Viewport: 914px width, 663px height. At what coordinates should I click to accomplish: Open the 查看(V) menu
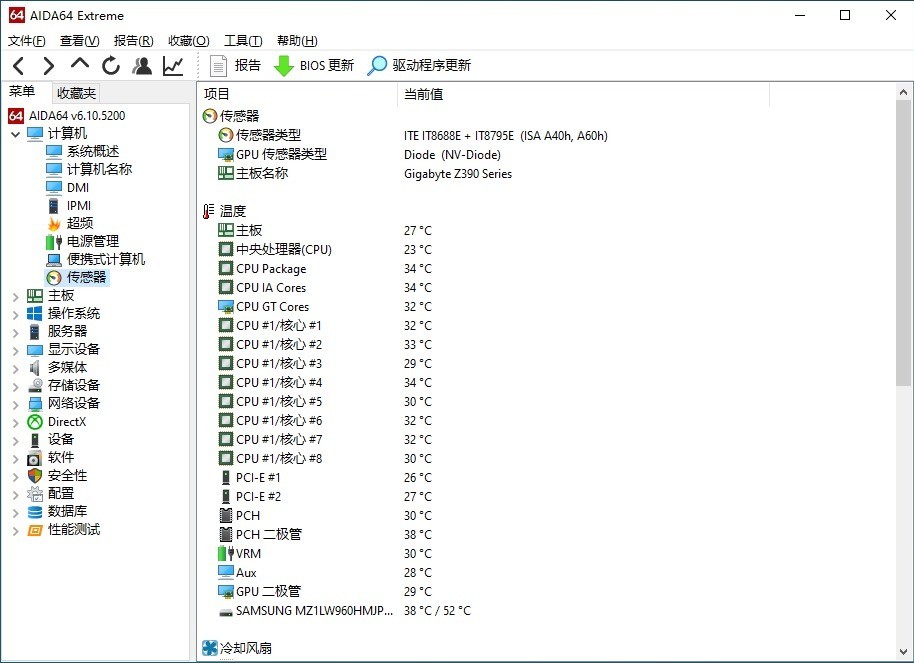(80, 41)
